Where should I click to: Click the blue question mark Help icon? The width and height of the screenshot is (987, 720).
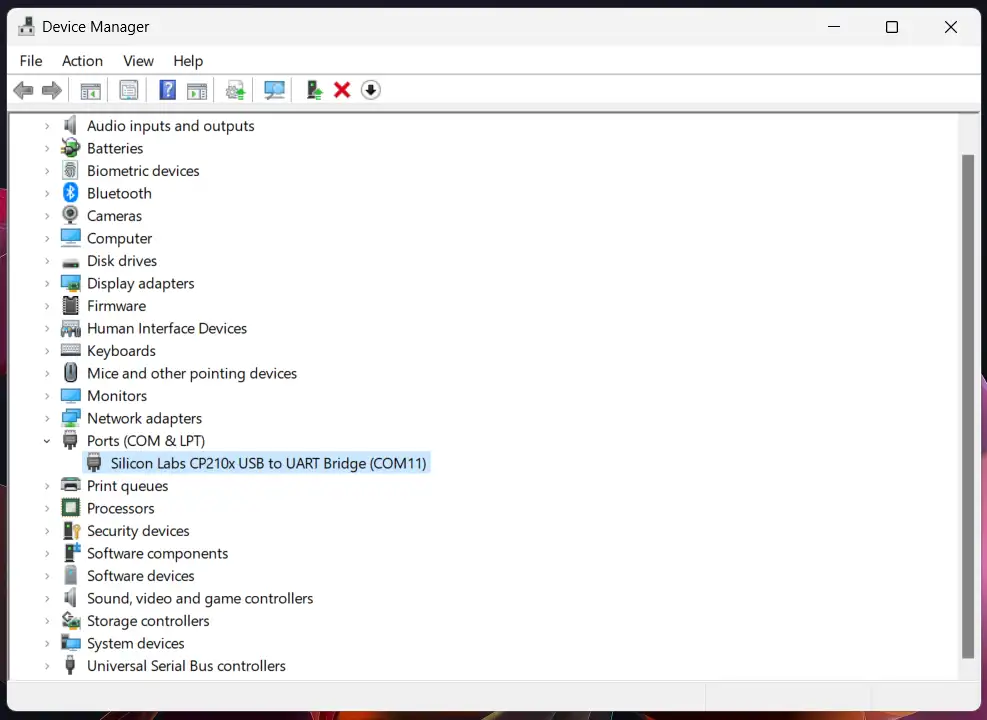click(x=167, y=90)
